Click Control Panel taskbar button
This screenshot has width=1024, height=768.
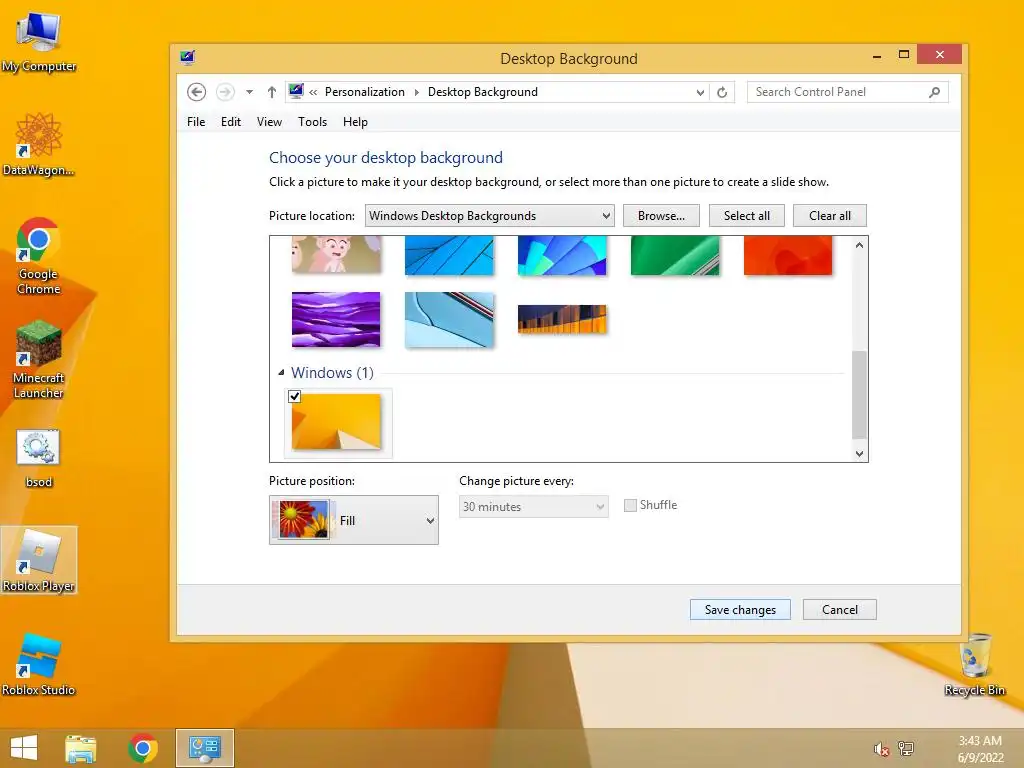[204, 748]
